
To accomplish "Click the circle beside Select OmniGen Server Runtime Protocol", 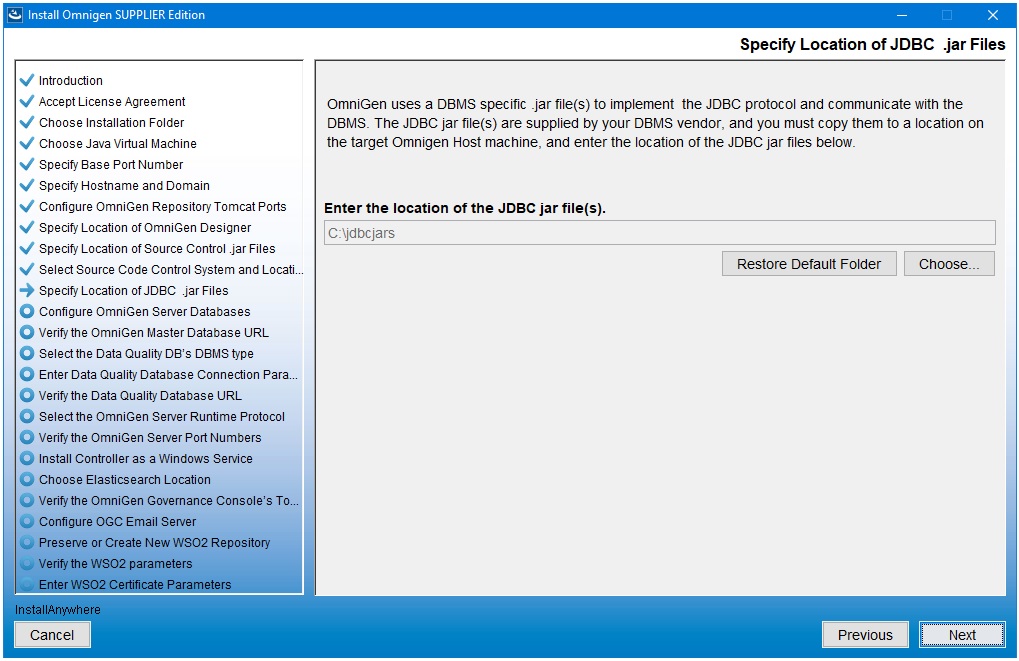I will (27, 416).
